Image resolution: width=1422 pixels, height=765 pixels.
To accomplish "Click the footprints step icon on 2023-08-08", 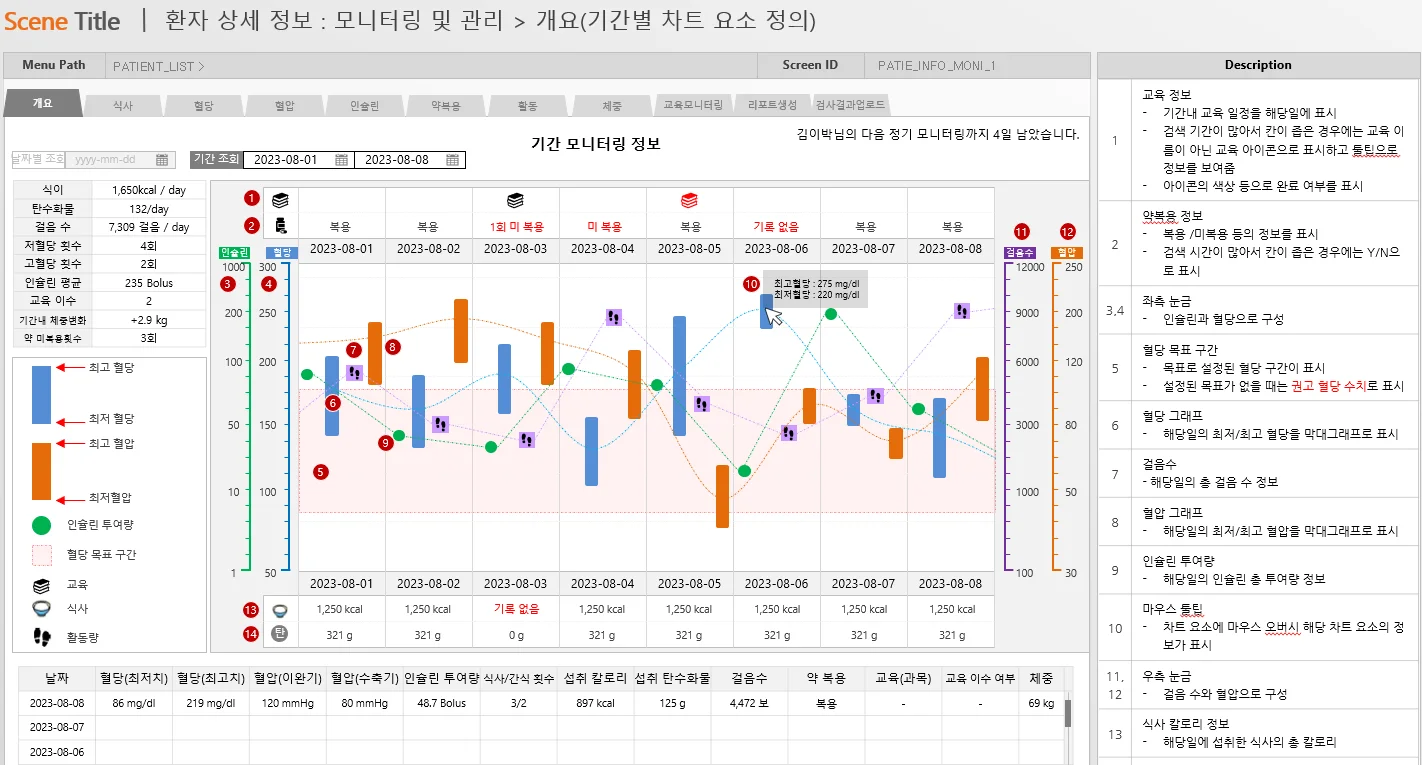I will [961, 311].
